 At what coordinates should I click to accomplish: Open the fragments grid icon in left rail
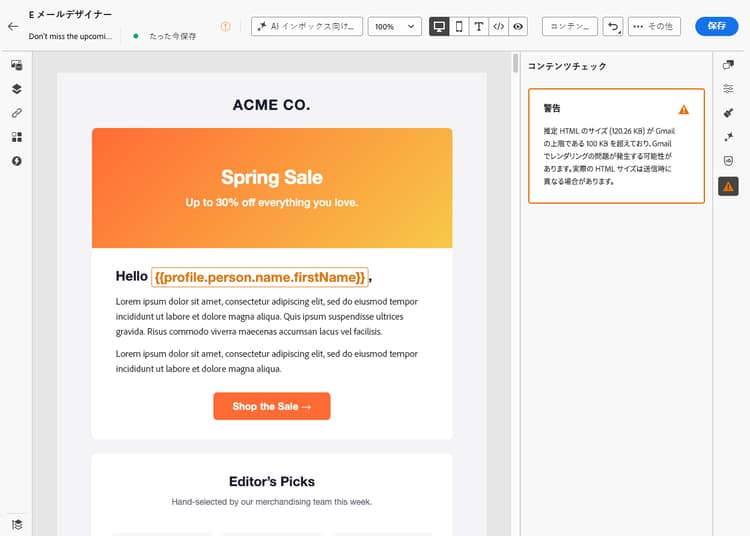coord(17,137)
